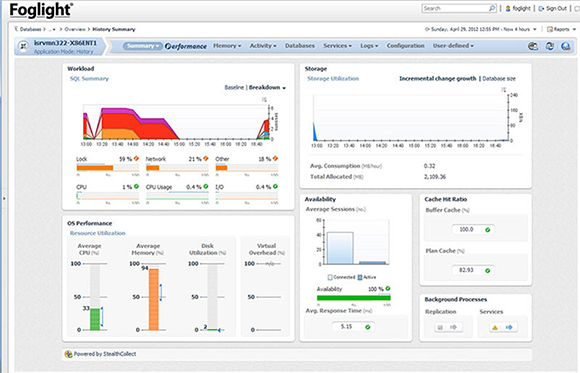Screen dimensions: 580x373
Task: Click the StealthCollect logo icon
Action: pyautogui.click(x=68, y=354)
